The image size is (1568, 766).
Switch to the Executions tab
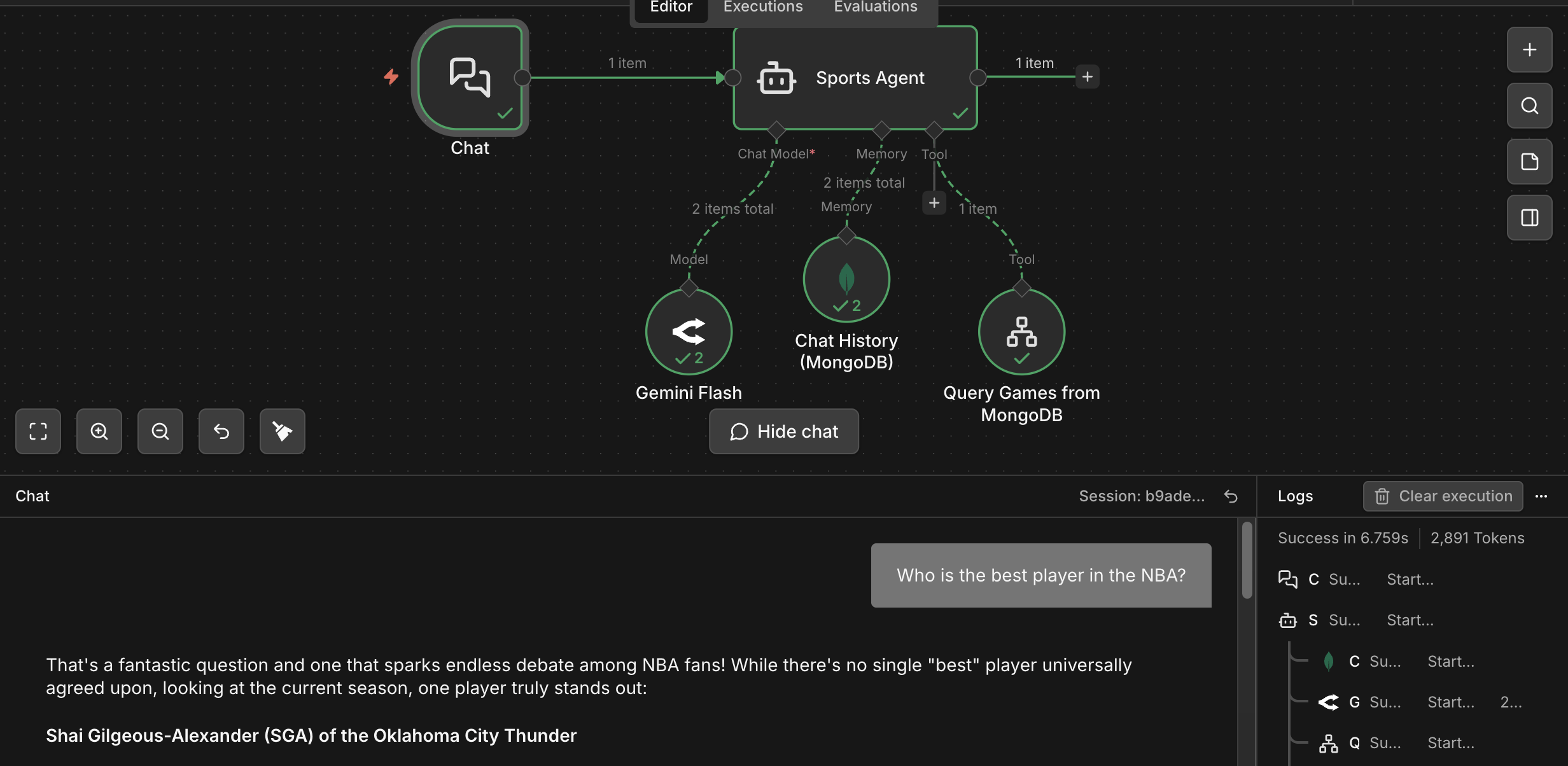[762, 7]
